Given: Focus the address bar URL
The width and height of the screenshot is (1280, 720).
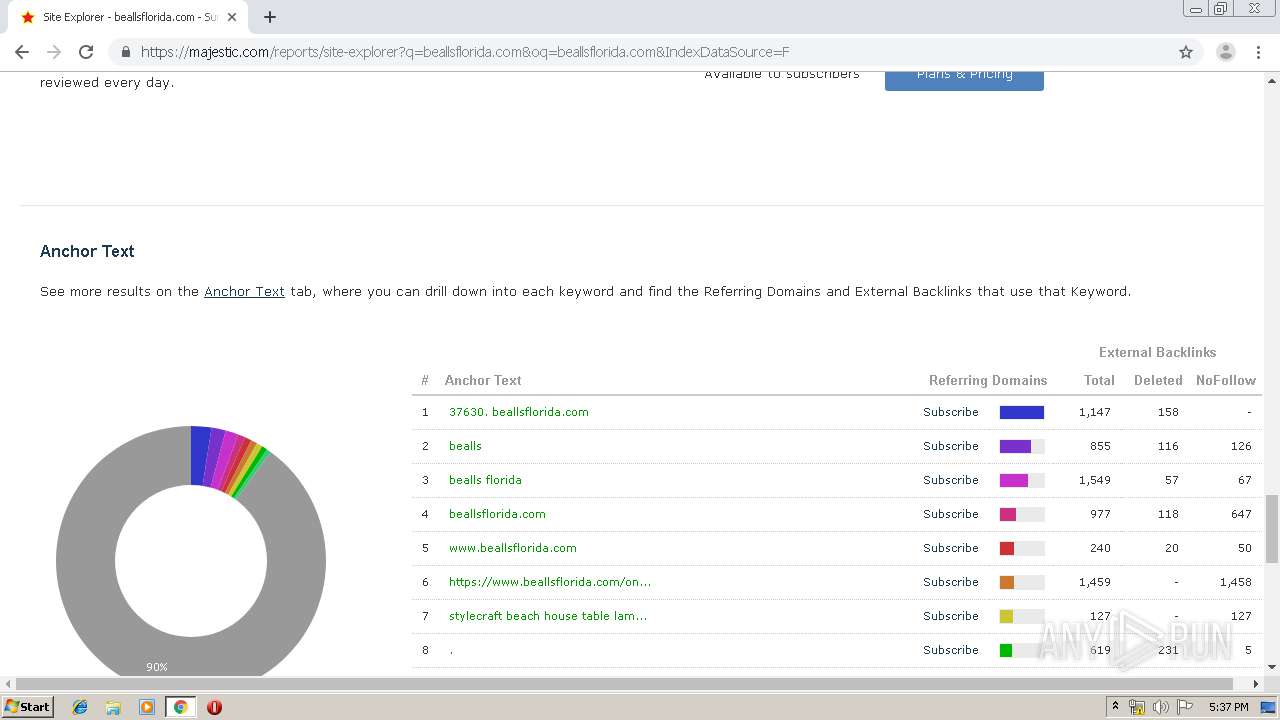Looking at the screenshot, I should coord(465,52).
